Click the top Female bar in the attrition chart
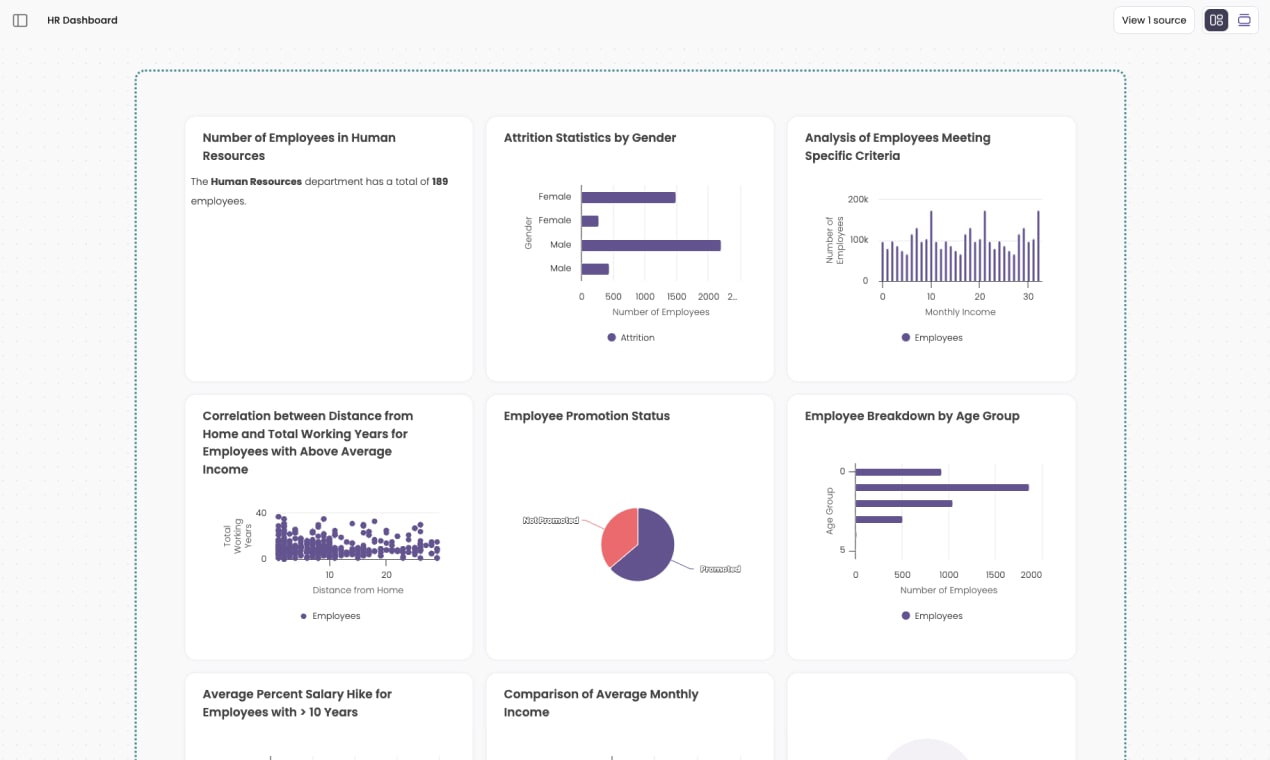The image size is (1270, 760). tap(628, 197)
